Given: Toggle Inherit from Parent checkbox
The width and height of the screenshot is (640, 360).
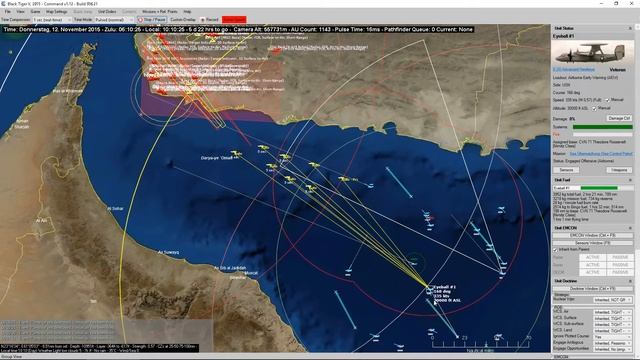Looking at the screenshot, I should tap(555, 249).
